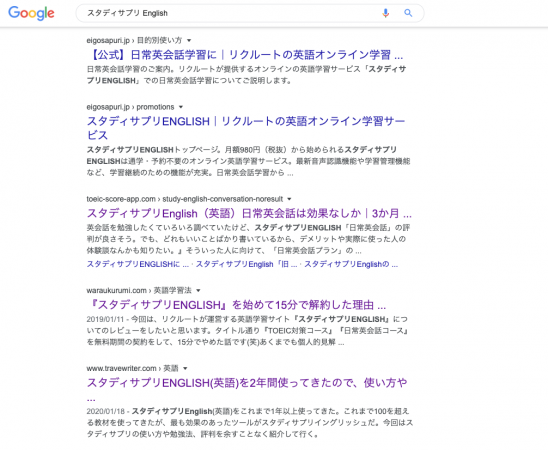This screenshot has height=450, width=548.
Task: Expand dropdown arrow next to 目的別使い方
Action: pyautogui.click(x=189, y=41)
